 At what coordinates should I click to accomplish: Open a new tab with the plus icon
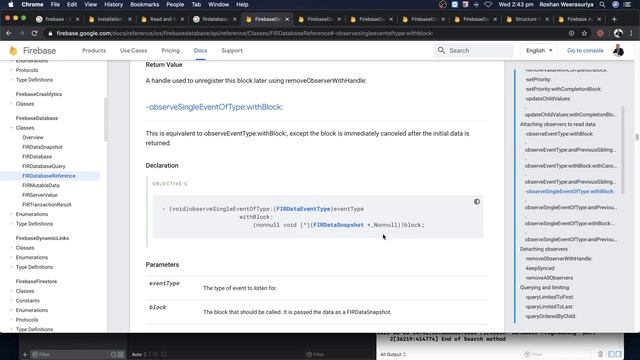coord(614,19)
